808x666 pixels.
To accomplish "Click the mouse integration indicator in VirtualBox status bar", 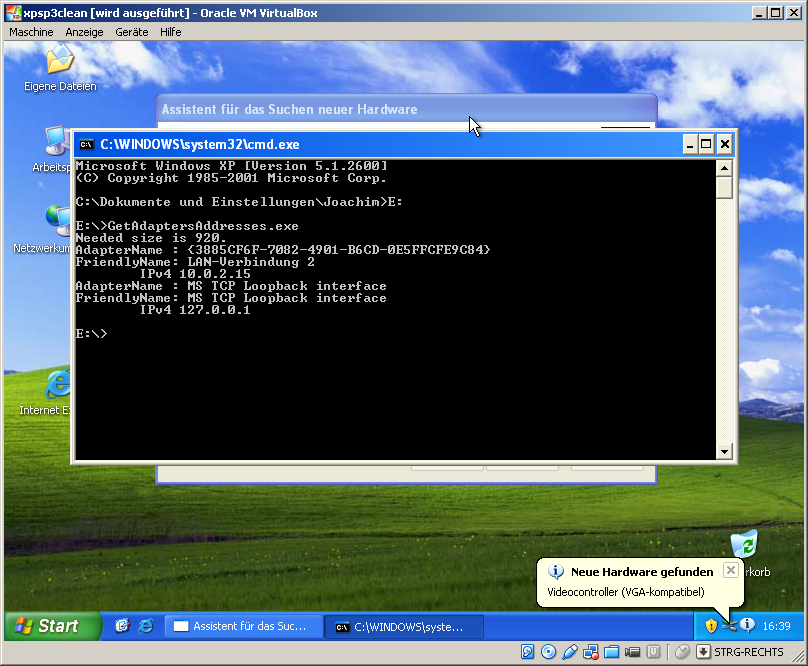I will click(682, 652).
